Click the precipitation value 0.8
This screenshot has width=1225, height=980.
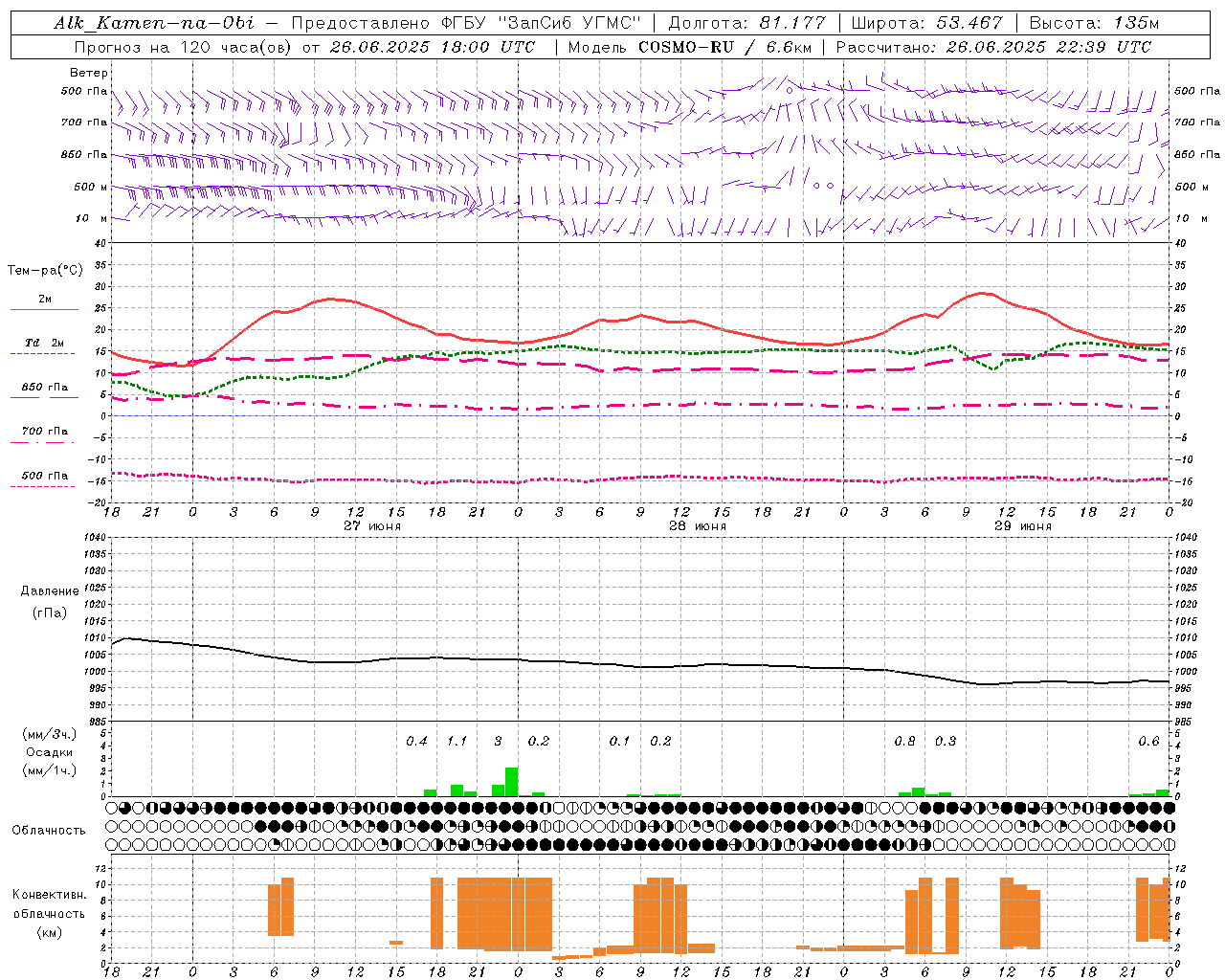coord(904,741)
